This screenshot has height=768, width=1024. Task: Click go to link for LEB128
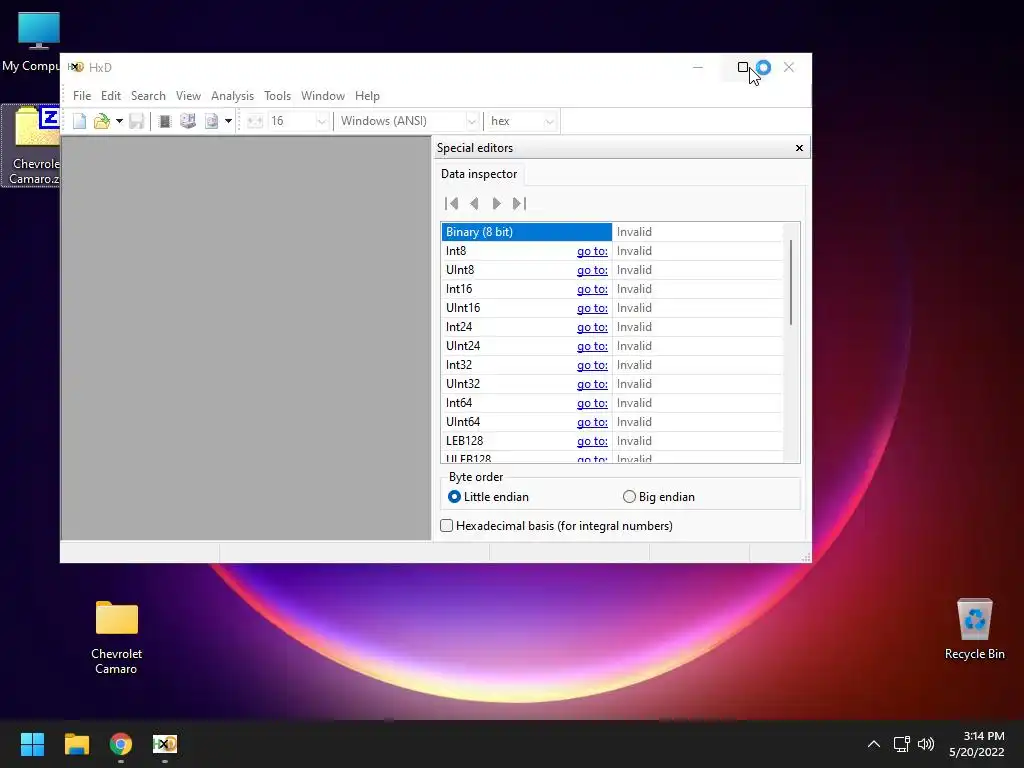(x=592, y=441)
